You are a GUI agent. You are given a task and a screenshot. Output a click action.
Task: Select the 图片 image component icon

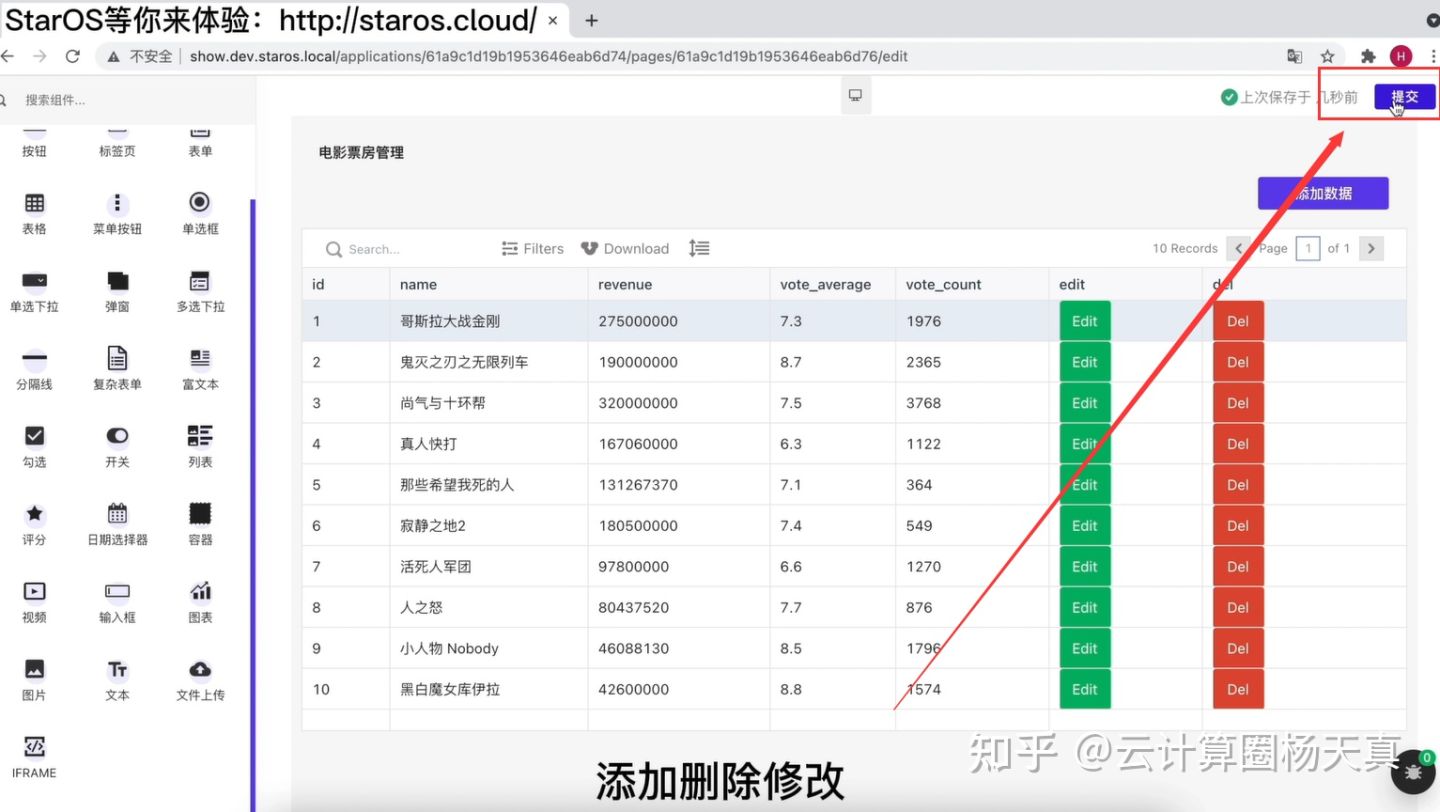point(34,669)
